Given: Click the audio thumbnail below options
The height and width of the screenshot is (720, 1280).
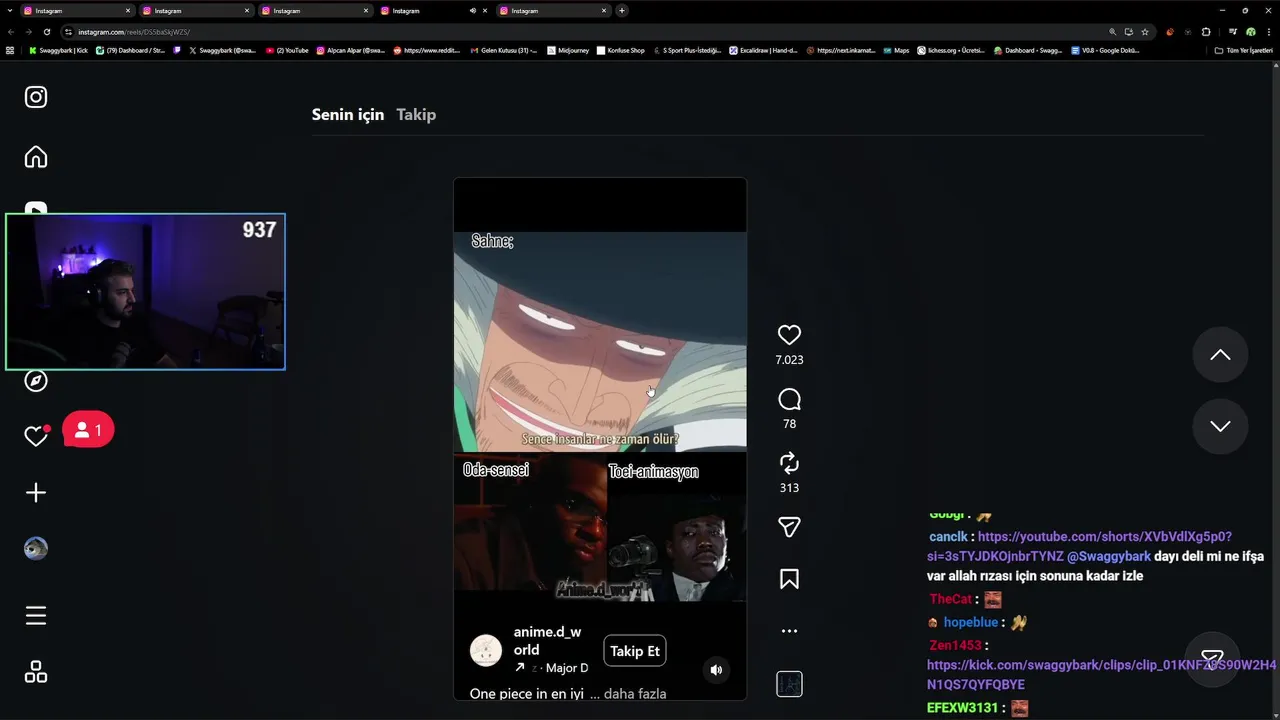Looking at the screenshot, I should point(789,685).
